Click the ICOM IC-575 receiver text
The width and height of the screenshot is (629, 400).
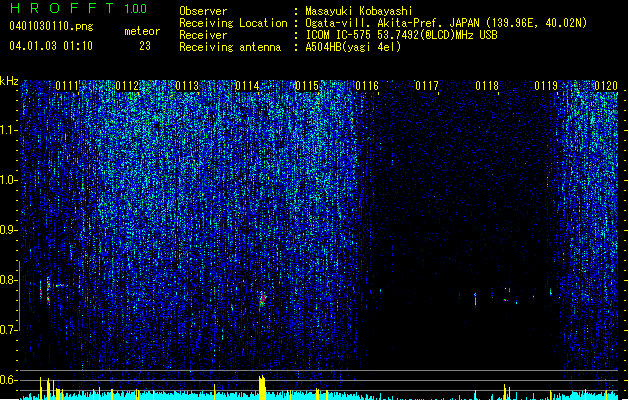coord(401,35)
